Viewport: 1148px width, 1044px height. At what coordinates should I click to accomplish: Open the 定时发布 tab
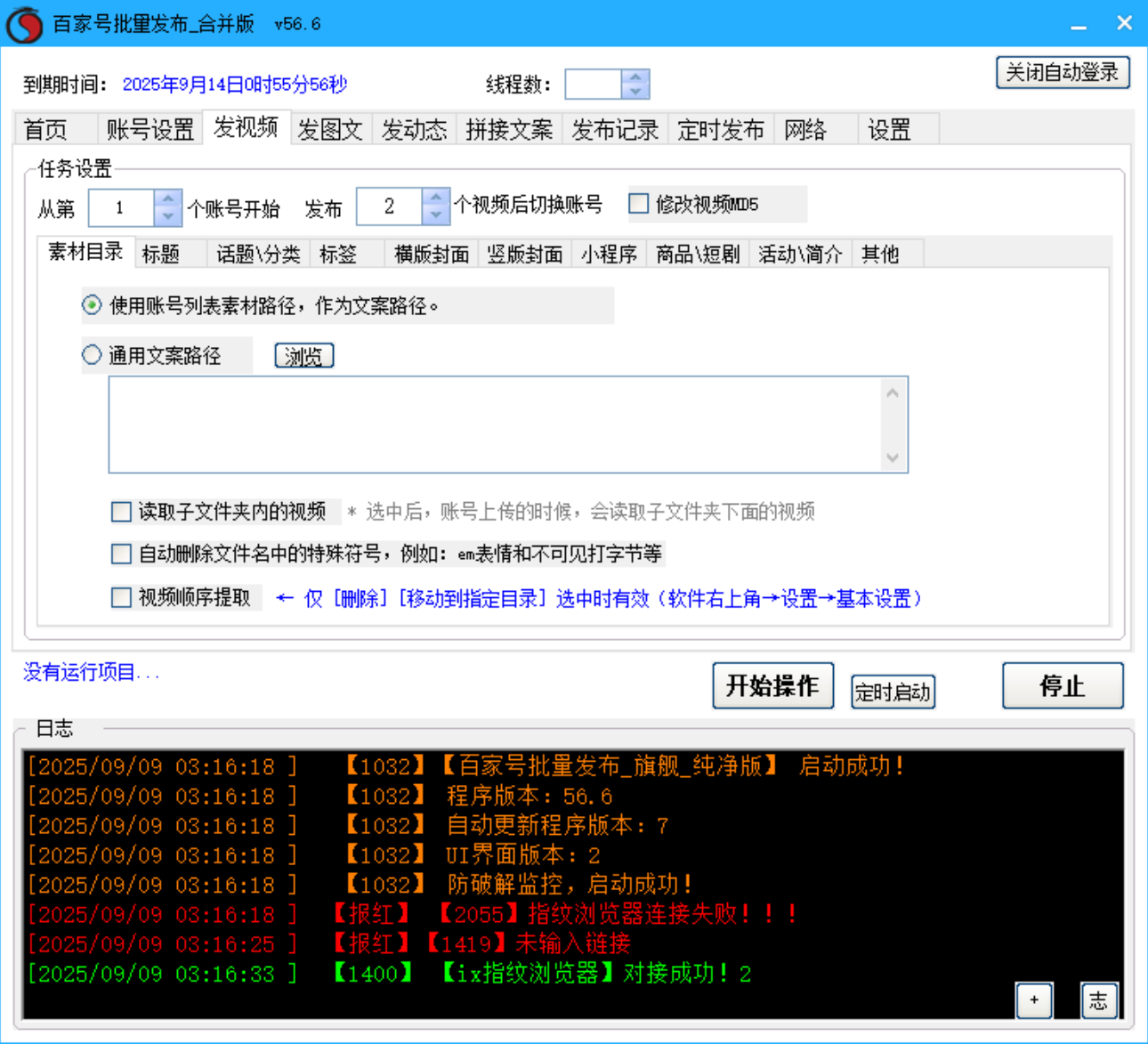pyautogui.click(x=721, y=129)
